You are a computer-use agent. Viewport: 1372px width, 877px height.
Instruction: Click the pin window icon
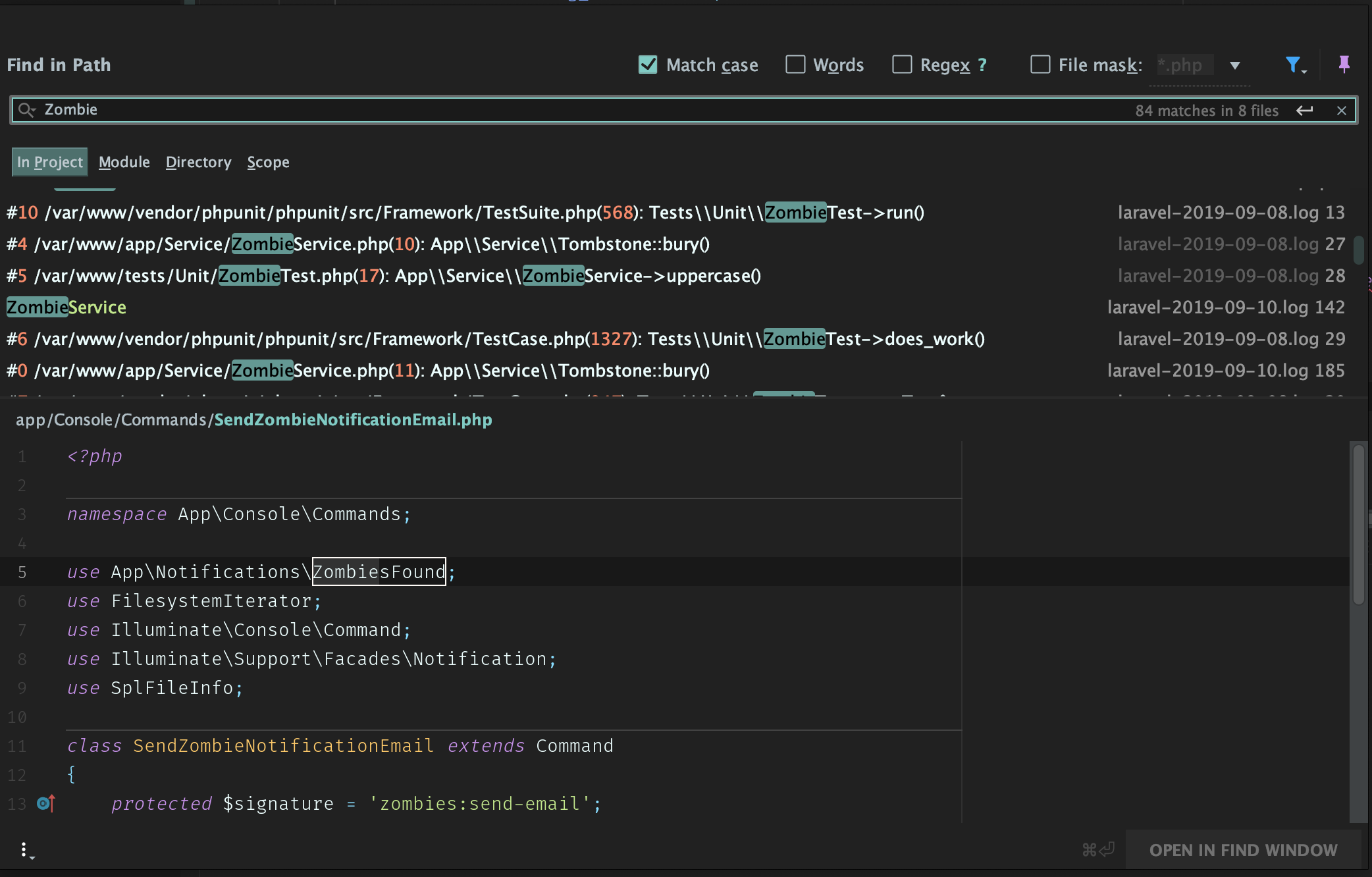coord(1344,65)
